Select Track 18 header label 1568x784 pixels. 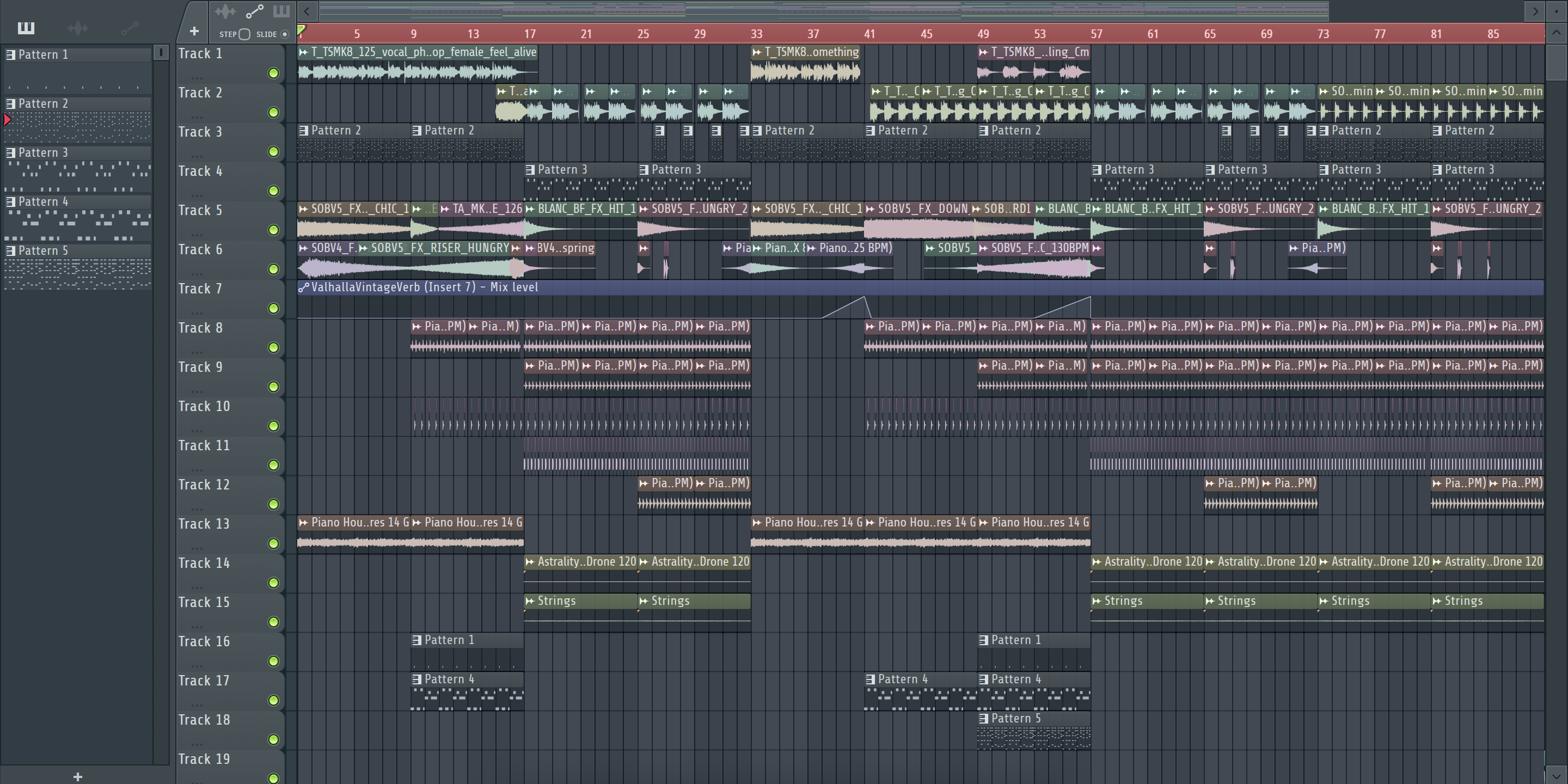[204, 720]
